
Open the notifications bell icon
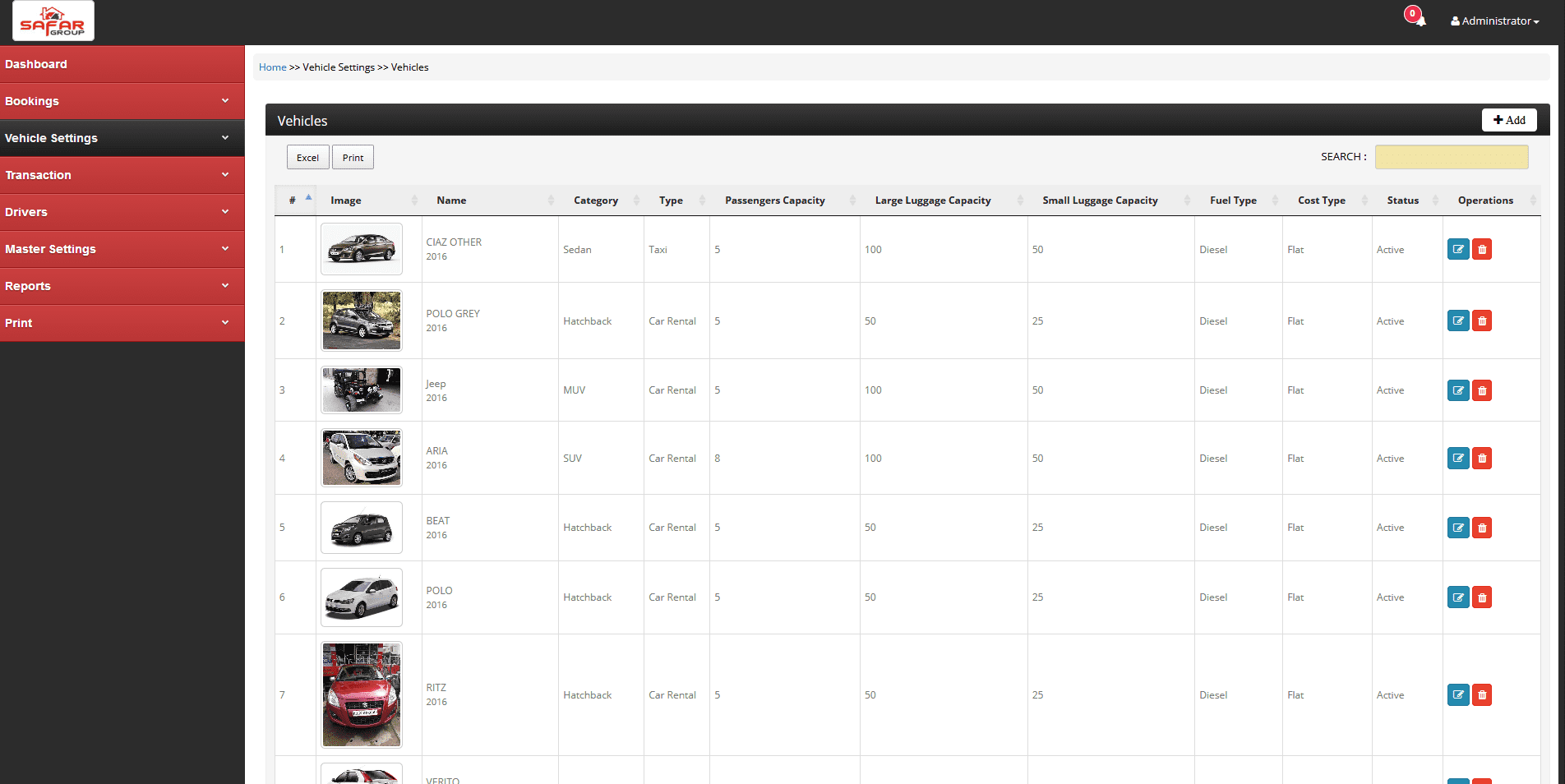(1420, 20)
